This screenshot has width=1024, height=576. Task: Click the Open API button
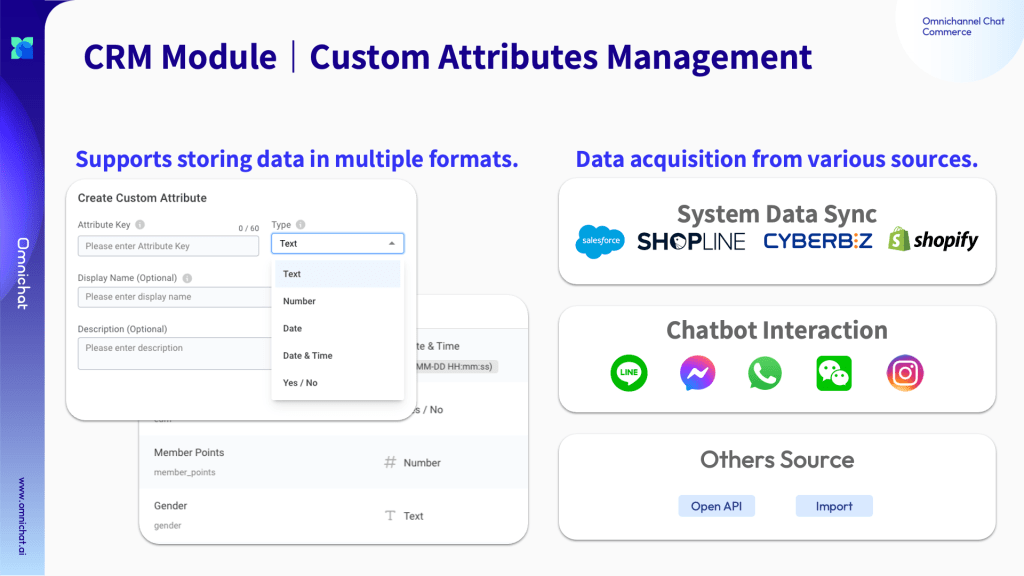tap(716, 506)
